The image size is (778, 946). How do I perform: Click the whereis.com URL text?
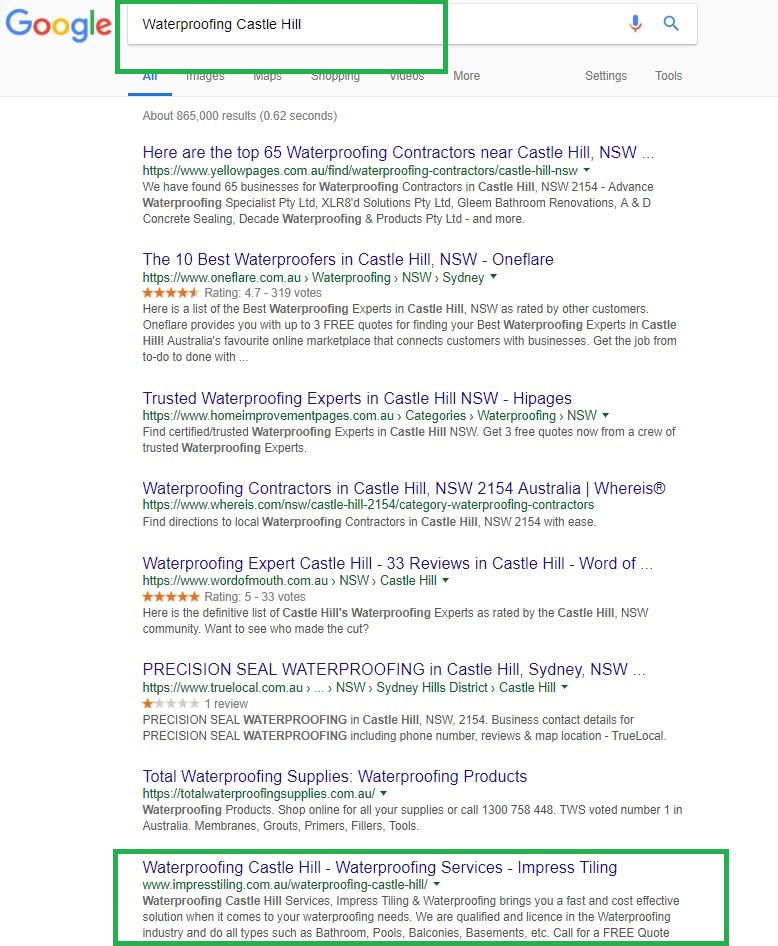pyautogui.click(x=368, y=505)
